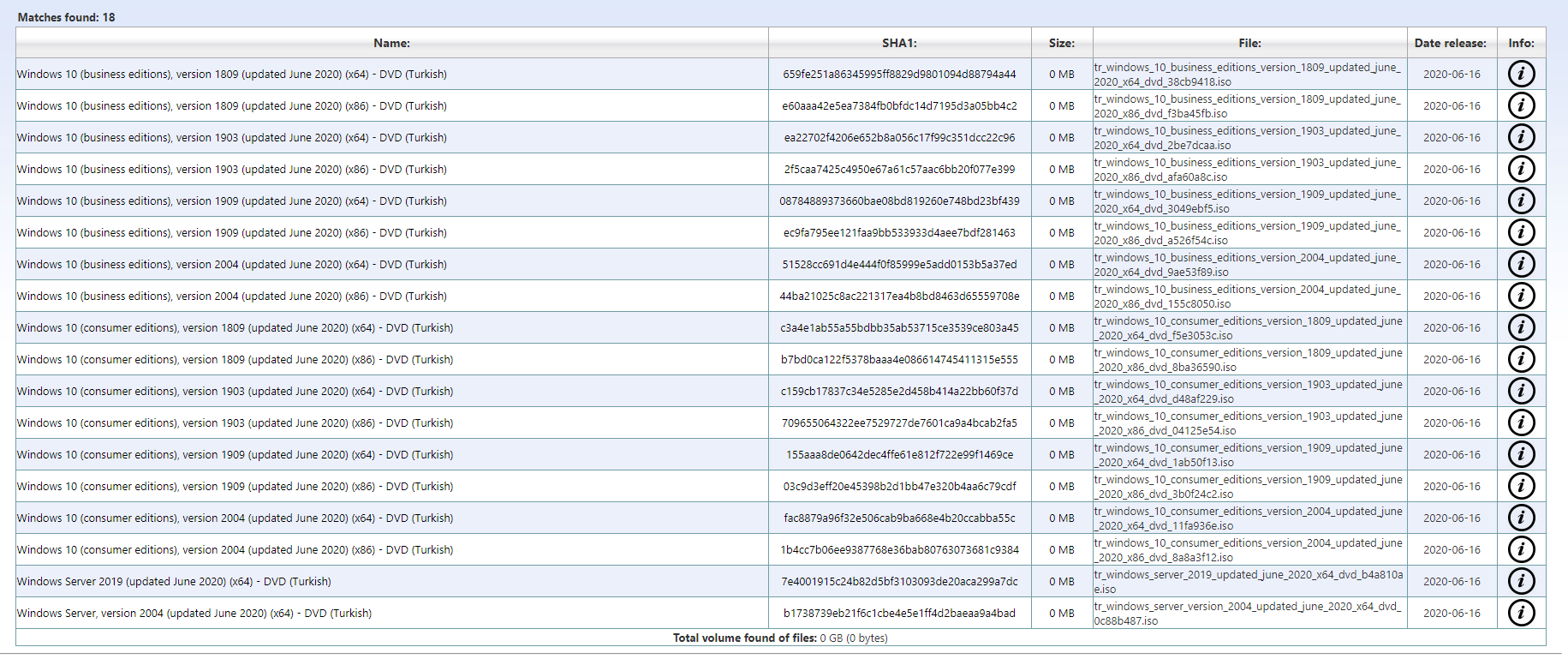Select SHA1 hash ec9fa795ee121faa9bb533933d4aee7bdf281463

899,233
